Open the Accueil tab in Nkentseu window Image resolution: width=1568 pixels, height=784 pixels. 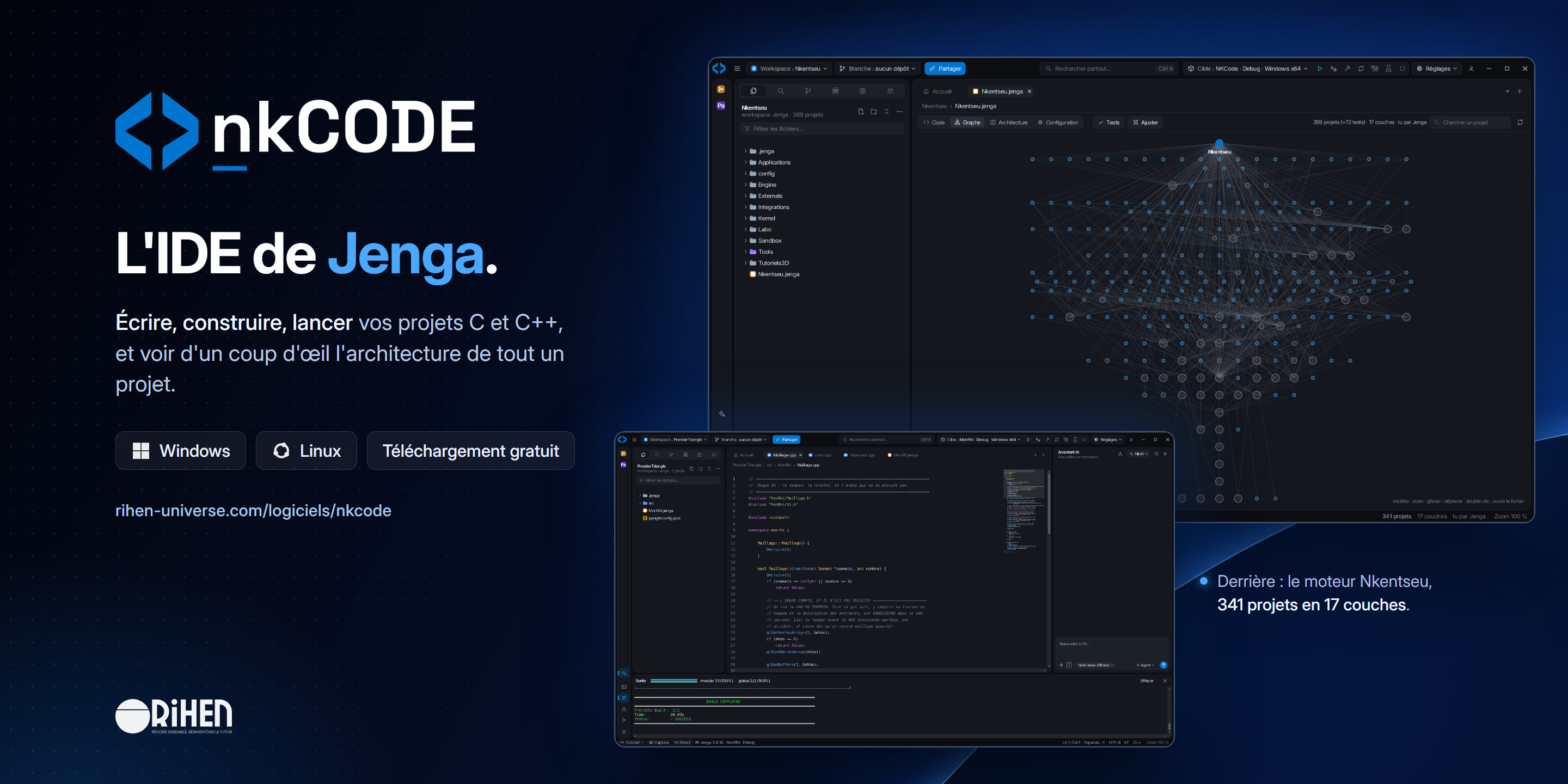pos(938,91)
